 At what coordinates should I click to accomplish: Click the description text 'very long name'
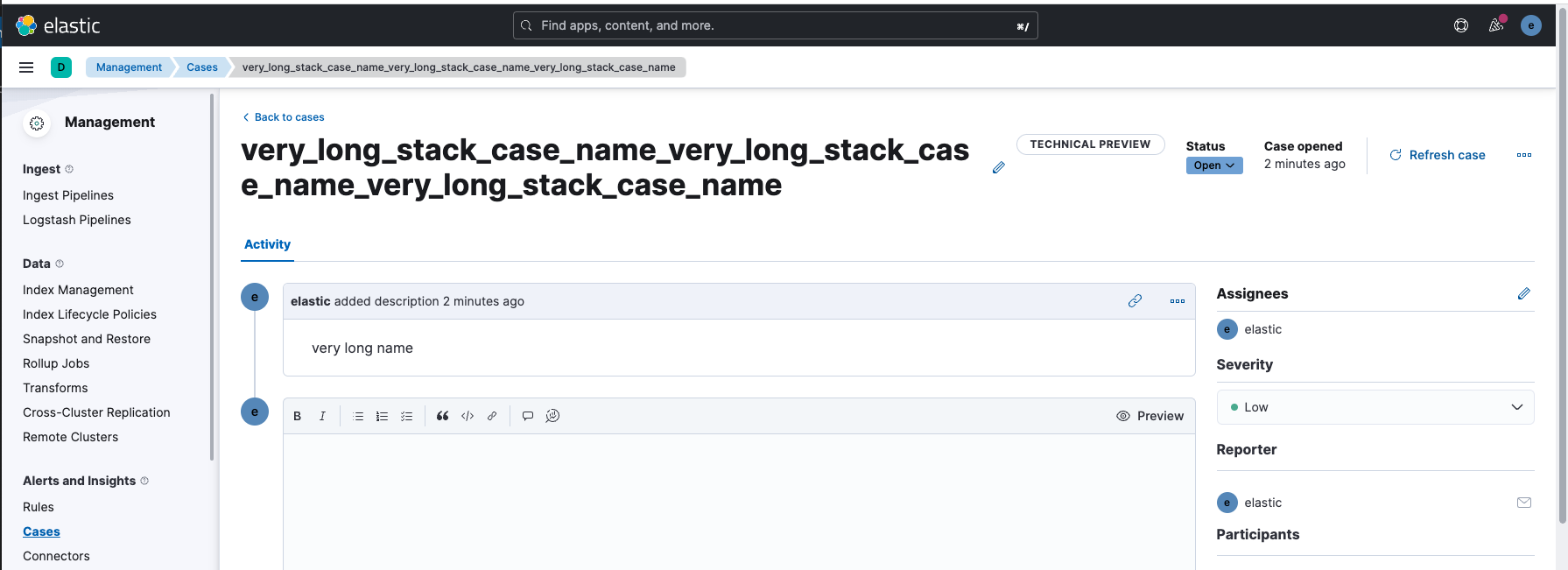362,348
